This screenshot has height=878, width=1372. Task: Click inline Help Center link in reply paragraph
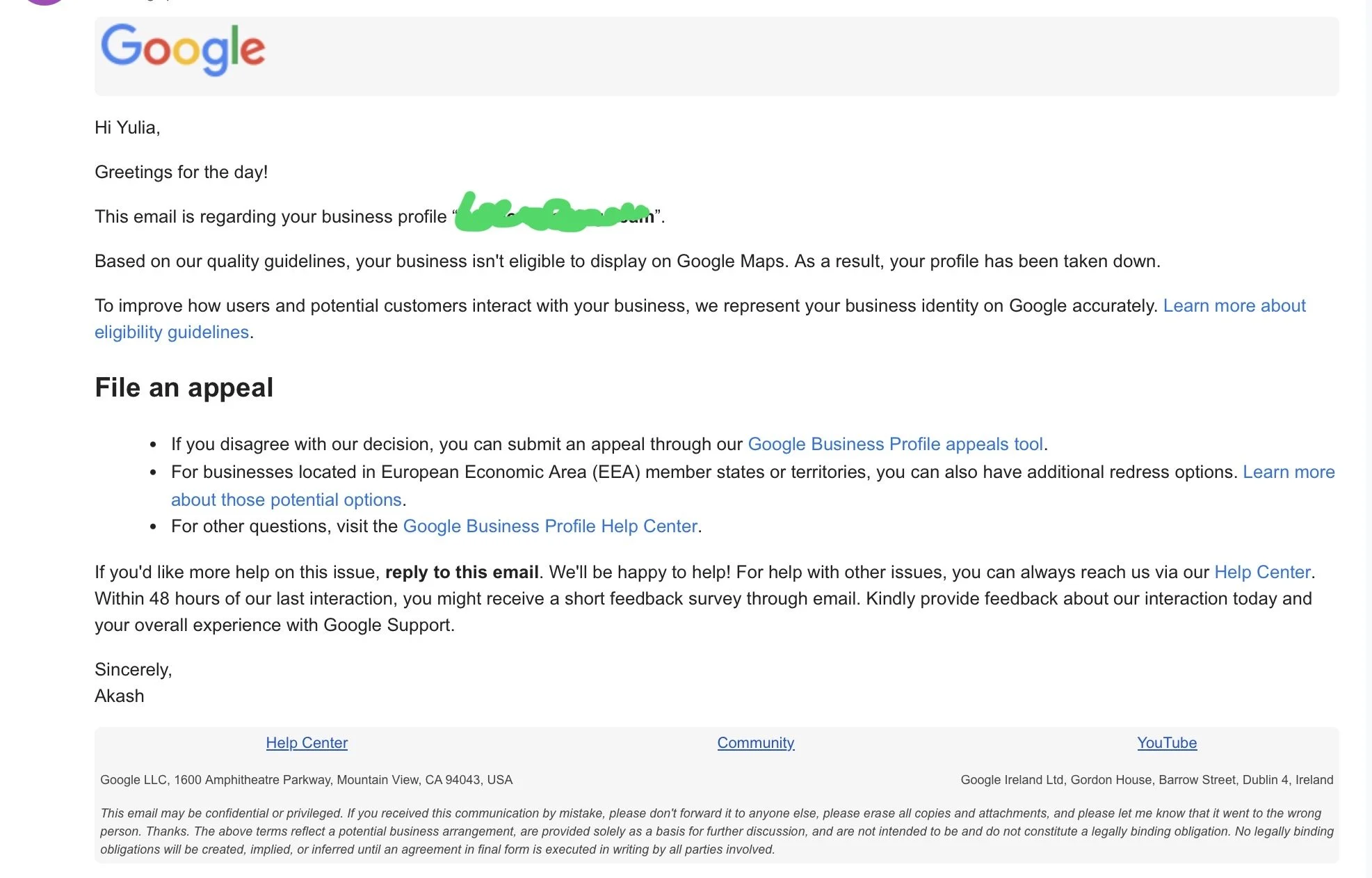point(1261,573)
